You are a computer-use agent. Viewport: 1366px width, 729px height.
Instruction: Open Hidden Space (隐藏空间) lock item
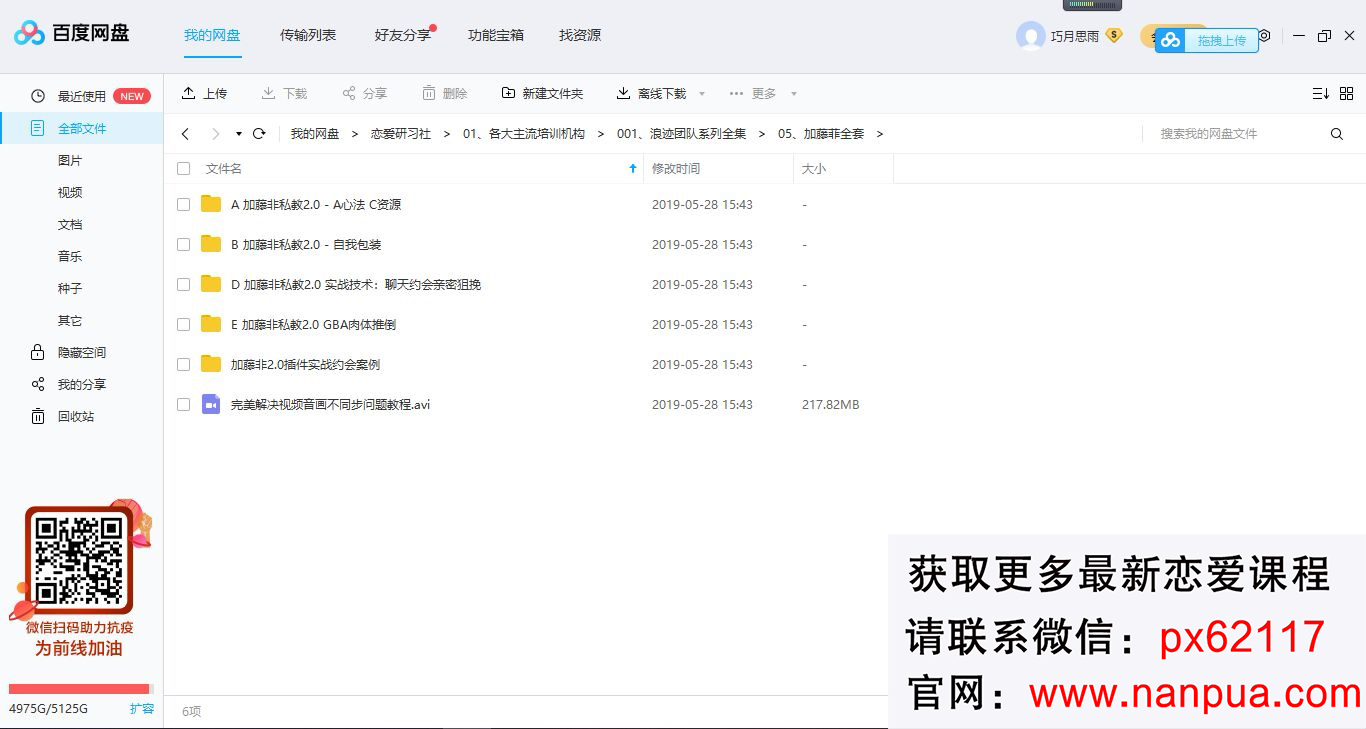pos(80,352)
